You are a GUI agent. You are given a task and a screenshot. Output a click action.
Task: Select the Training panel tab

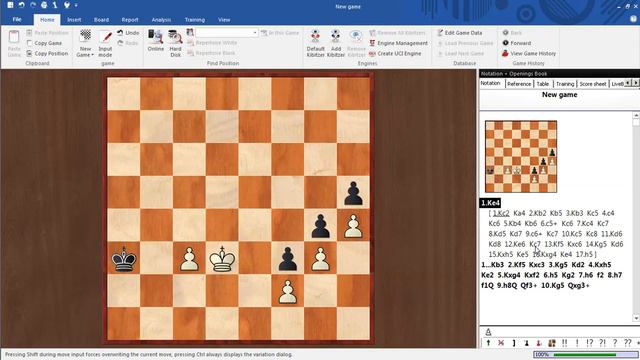(x=564, y=84)
